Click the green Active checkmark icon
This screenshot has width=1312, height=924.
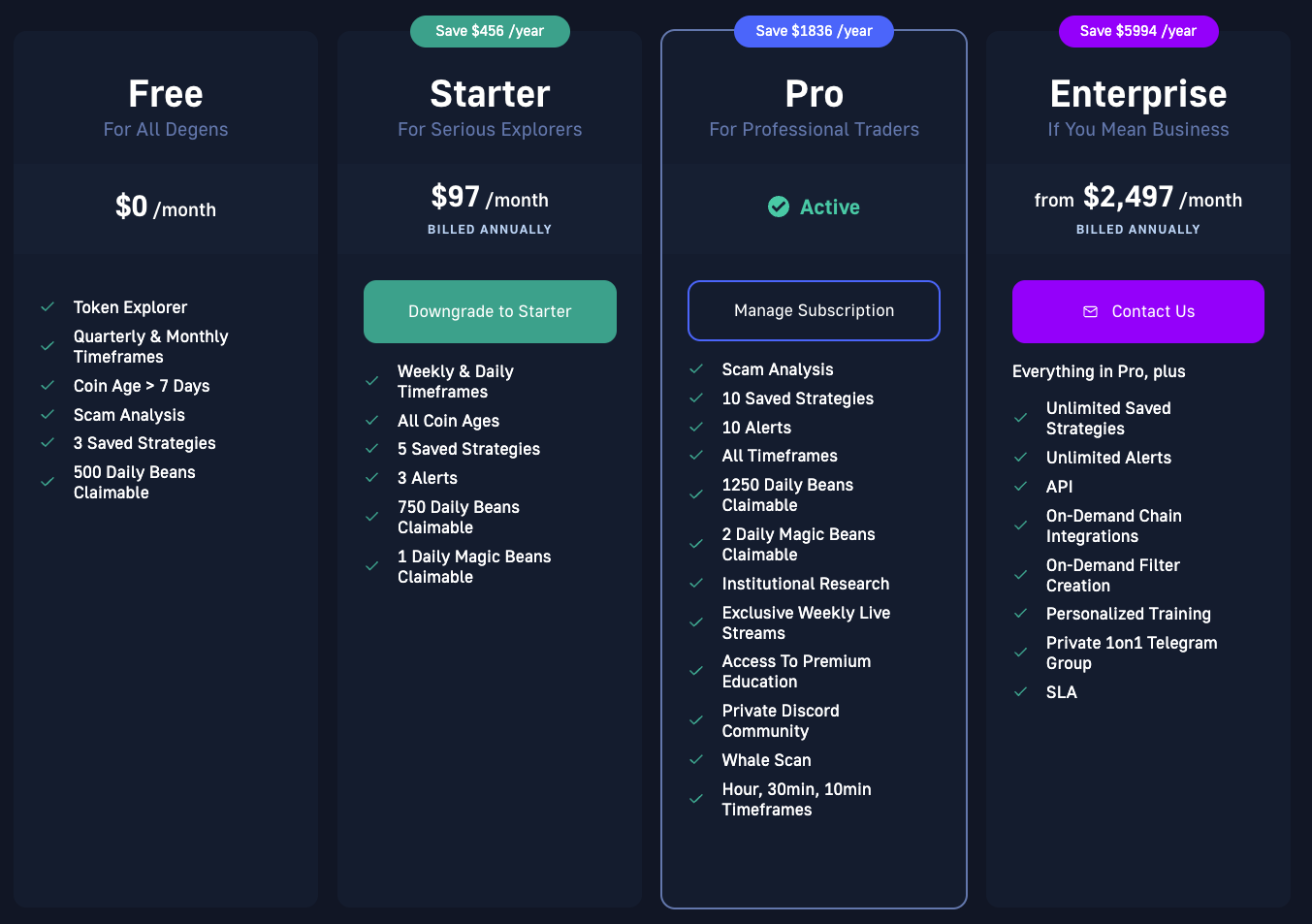coord(779,207)
